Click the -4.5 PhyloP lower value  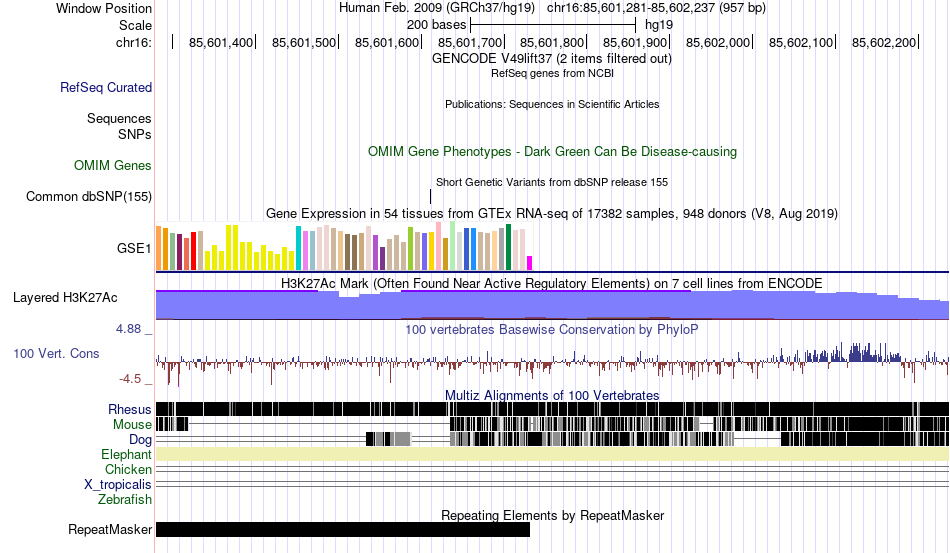(130, 379)
